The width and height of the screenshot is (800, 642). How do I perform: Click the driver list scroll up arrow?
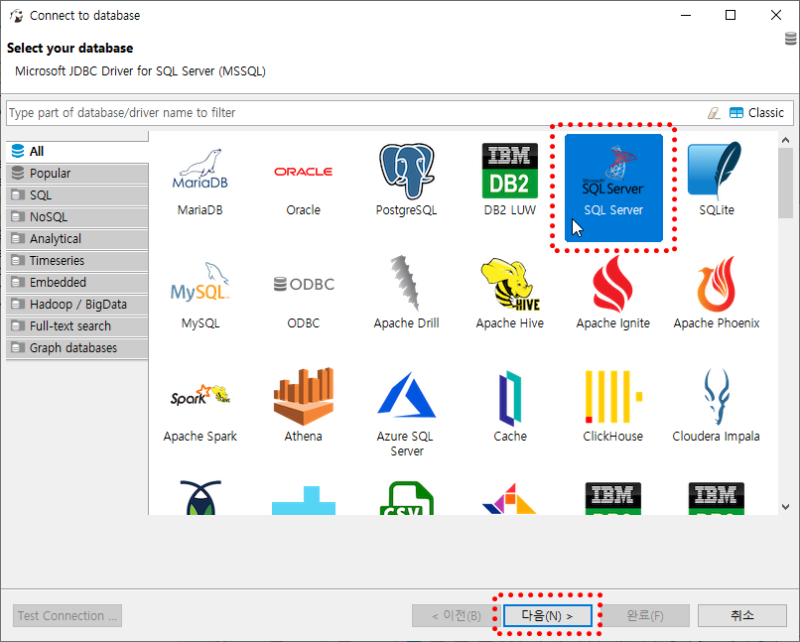(x=786, y=140)
